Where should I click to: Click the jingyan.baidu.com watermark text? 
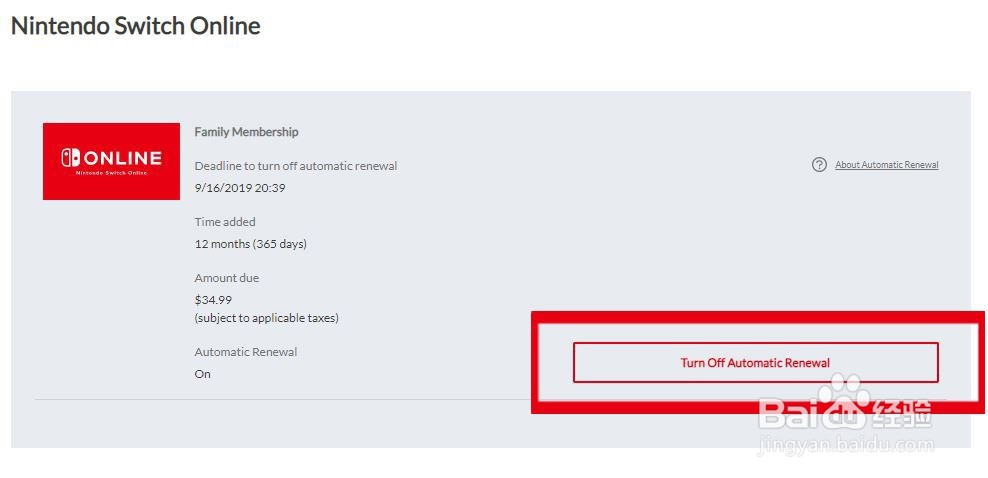[846, 446]
